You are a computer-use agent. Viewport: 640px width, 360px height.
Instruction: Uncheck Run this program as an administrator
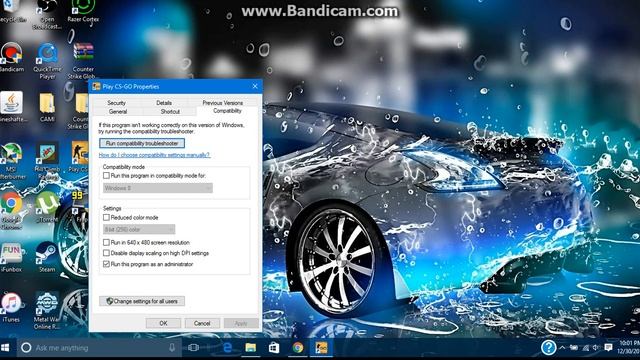pos(106,264)
